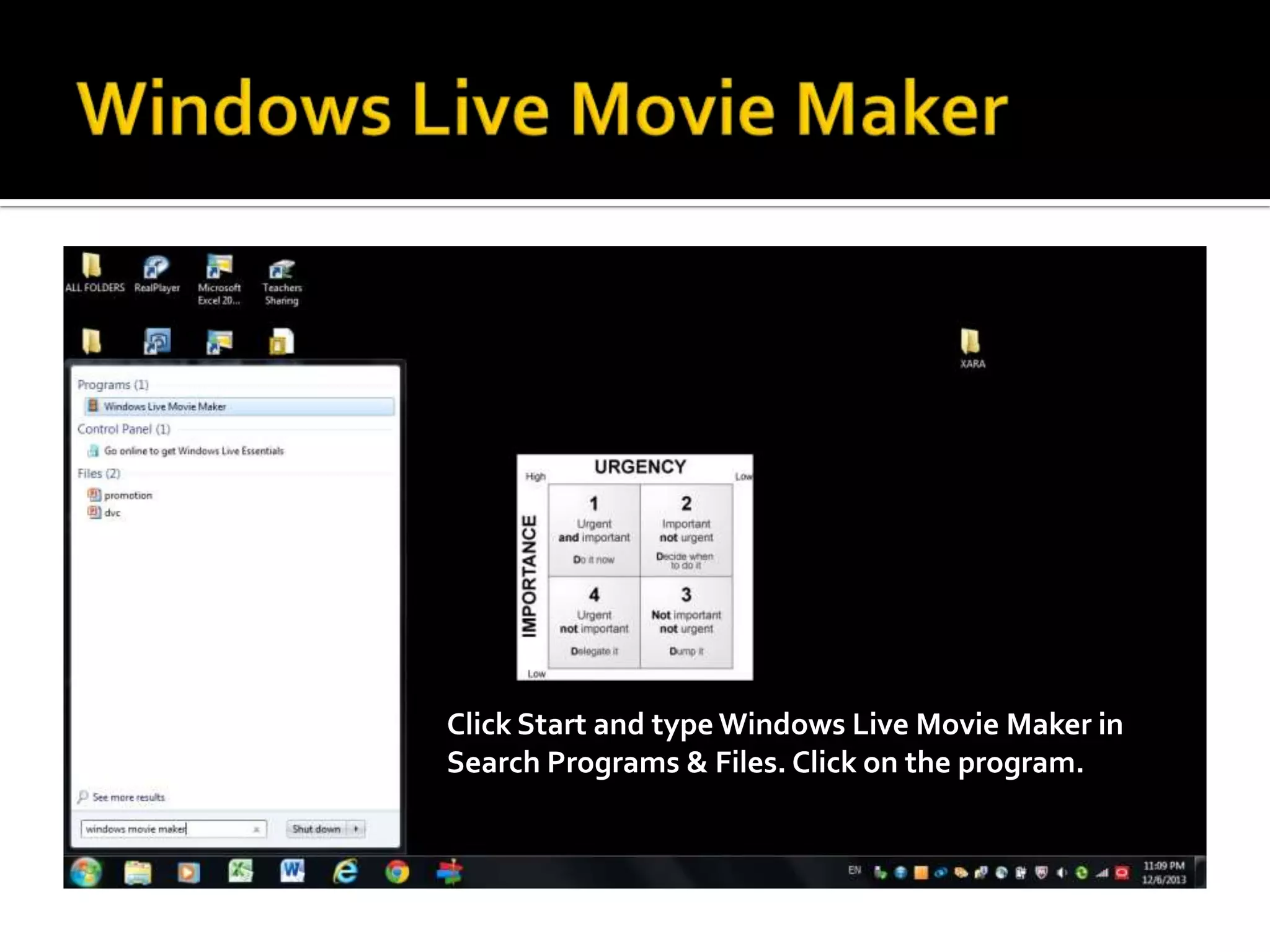Open the colorful signpost taskbar icon

click(449, 872)
